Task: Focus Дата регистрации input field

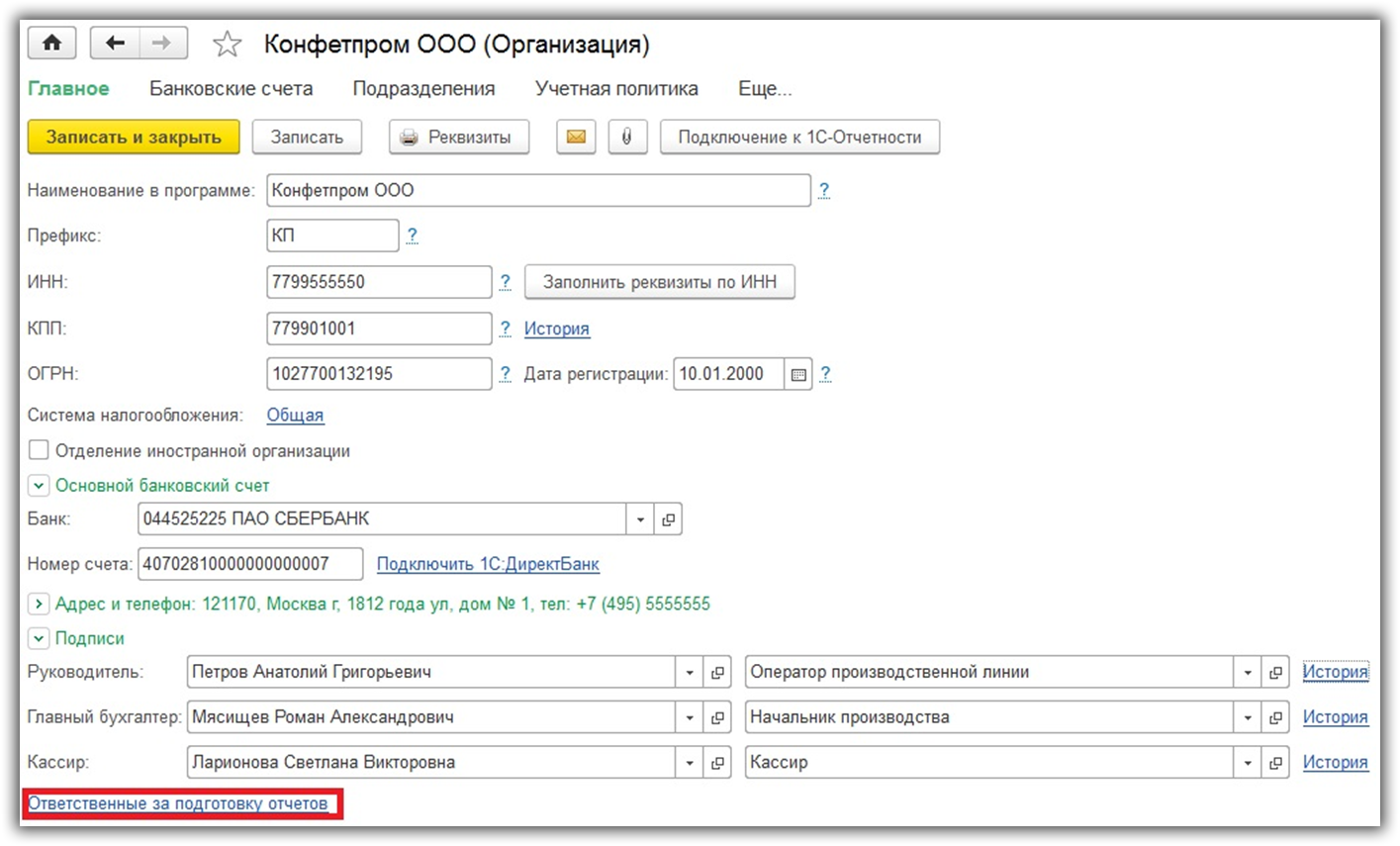Action: (729, 374)
